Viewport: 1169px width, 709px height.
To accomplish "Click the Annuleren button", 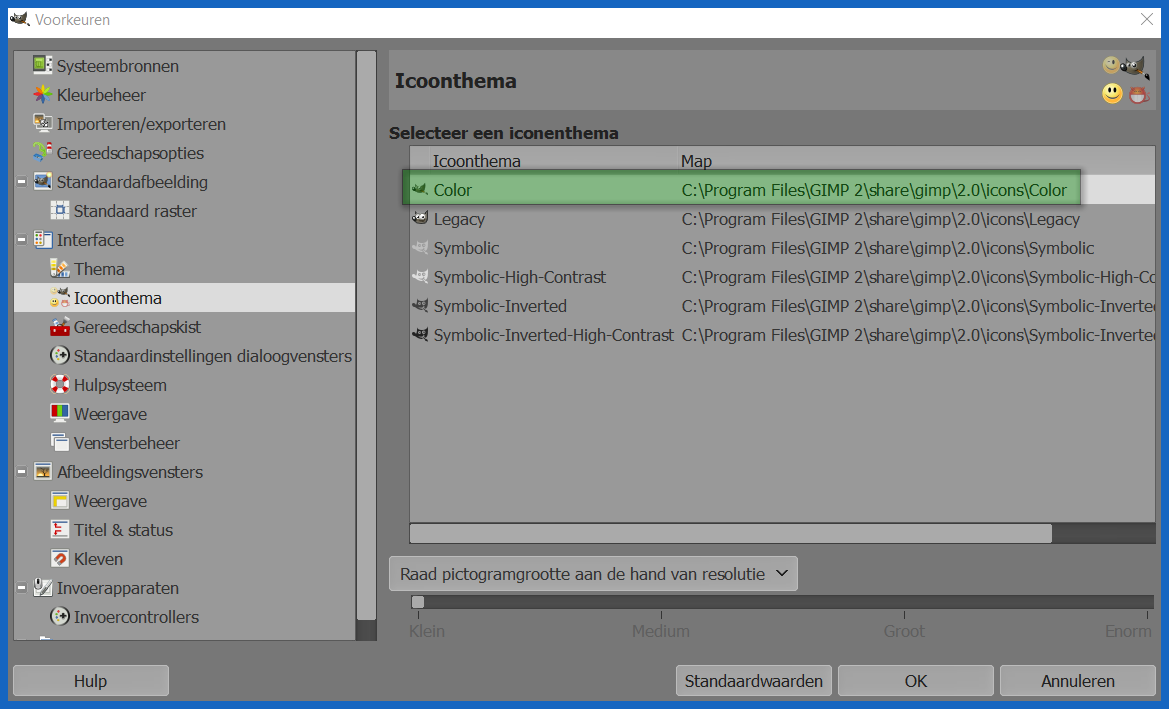I will 1078,681.
